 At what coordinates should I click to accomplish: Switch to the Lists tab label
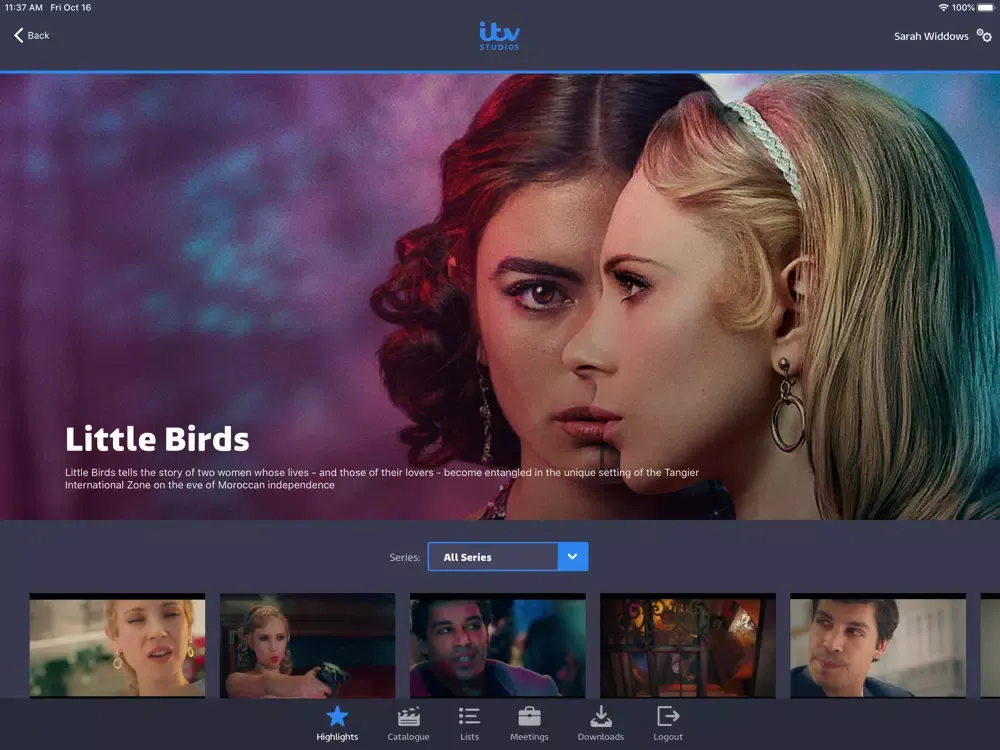[x=469, y=737]
